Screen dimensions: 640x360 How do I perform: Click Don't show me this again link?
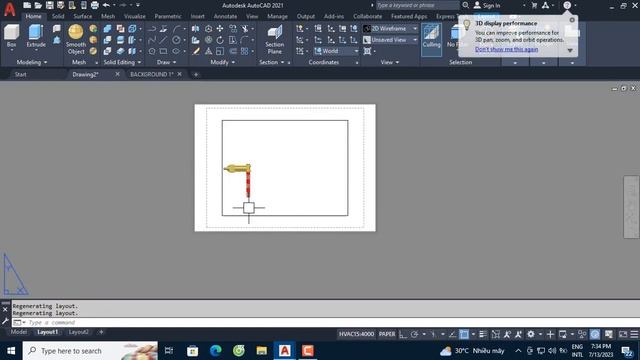pyautogui.click(x=506, y=49)
